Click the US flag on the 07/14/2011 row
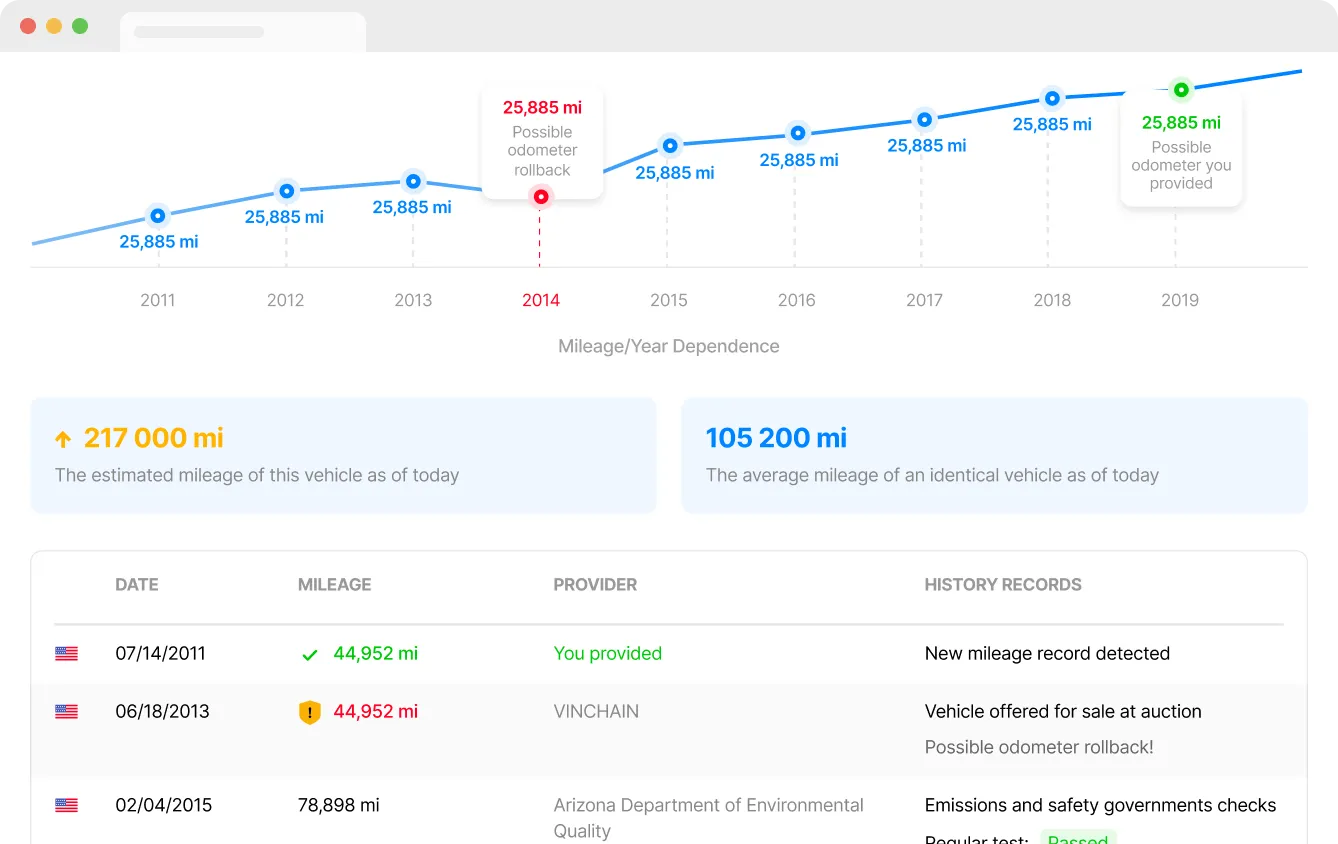Image resolution: width=1338 pixels, height=844 pixels. coord(66,654)
